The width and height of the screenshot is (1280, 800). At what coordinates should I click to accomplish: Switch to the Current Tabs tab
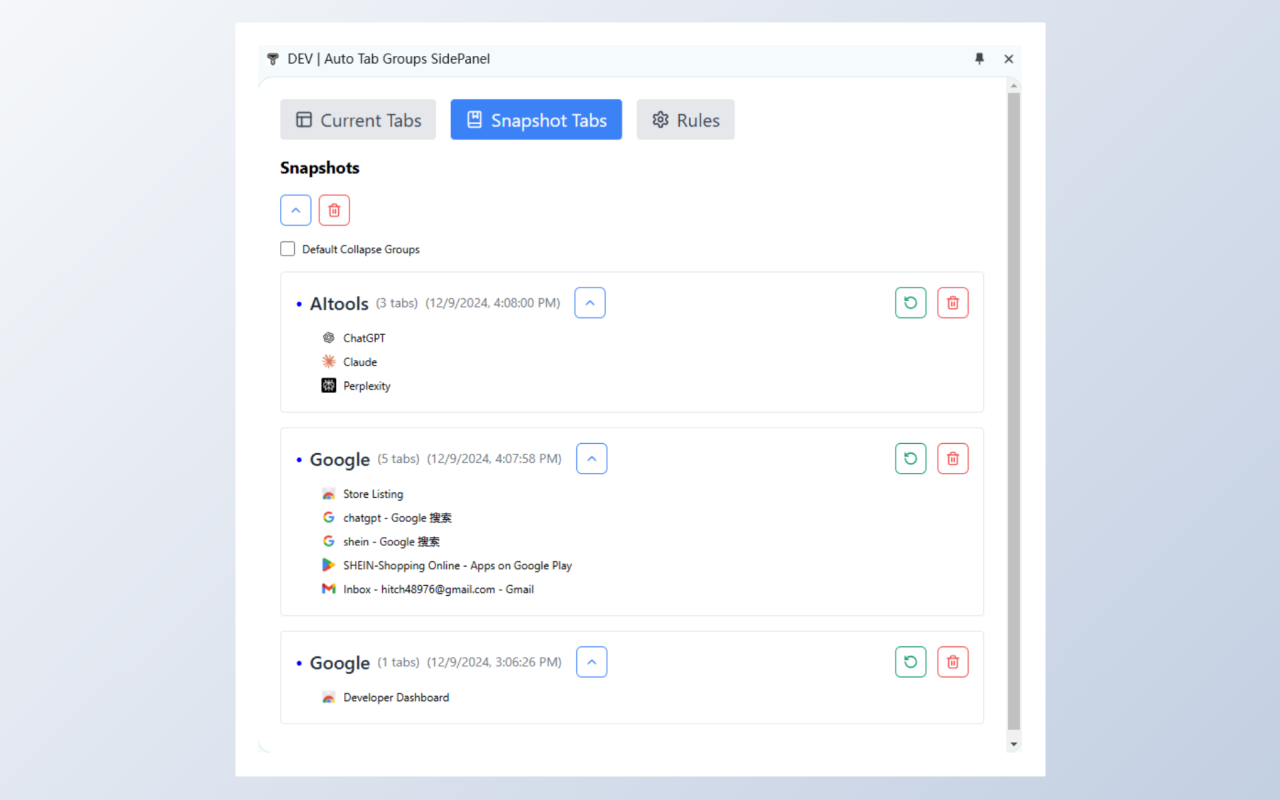click(x=358, y=120)
